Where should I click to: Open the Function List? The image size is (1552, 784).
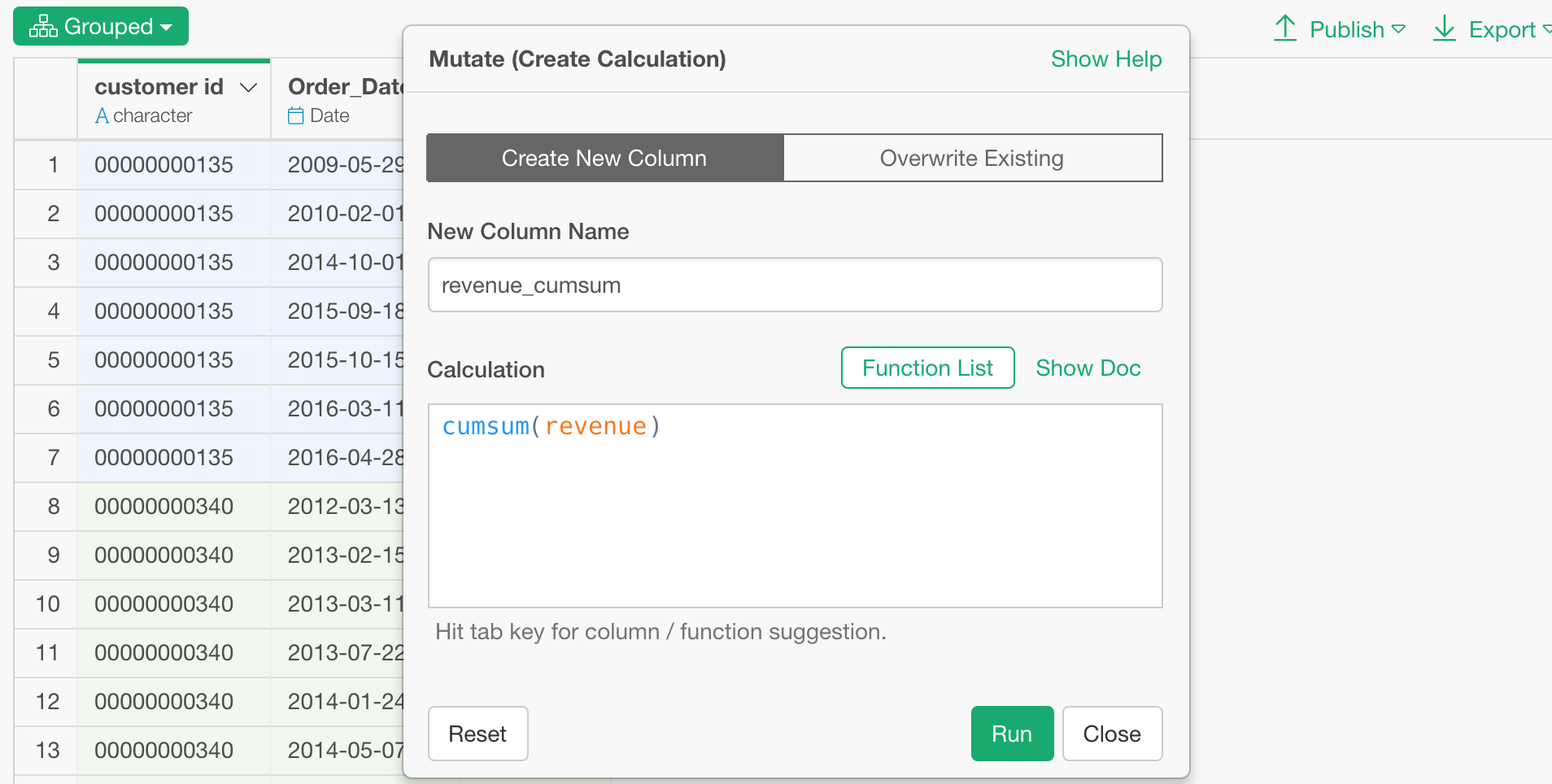click(x=927, y=368)
